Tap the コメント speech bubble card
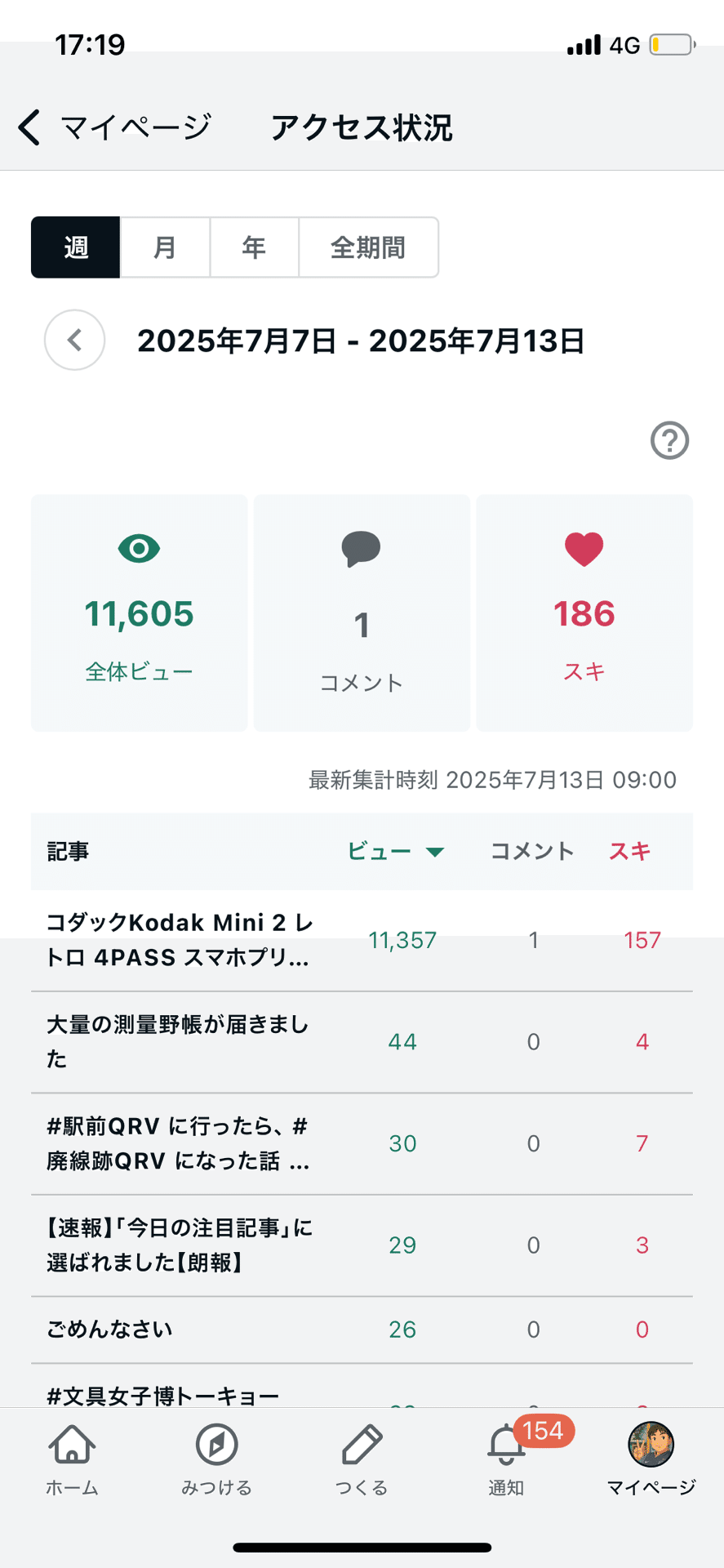This screenshot has height=1568, width=724. click(362, 612)
